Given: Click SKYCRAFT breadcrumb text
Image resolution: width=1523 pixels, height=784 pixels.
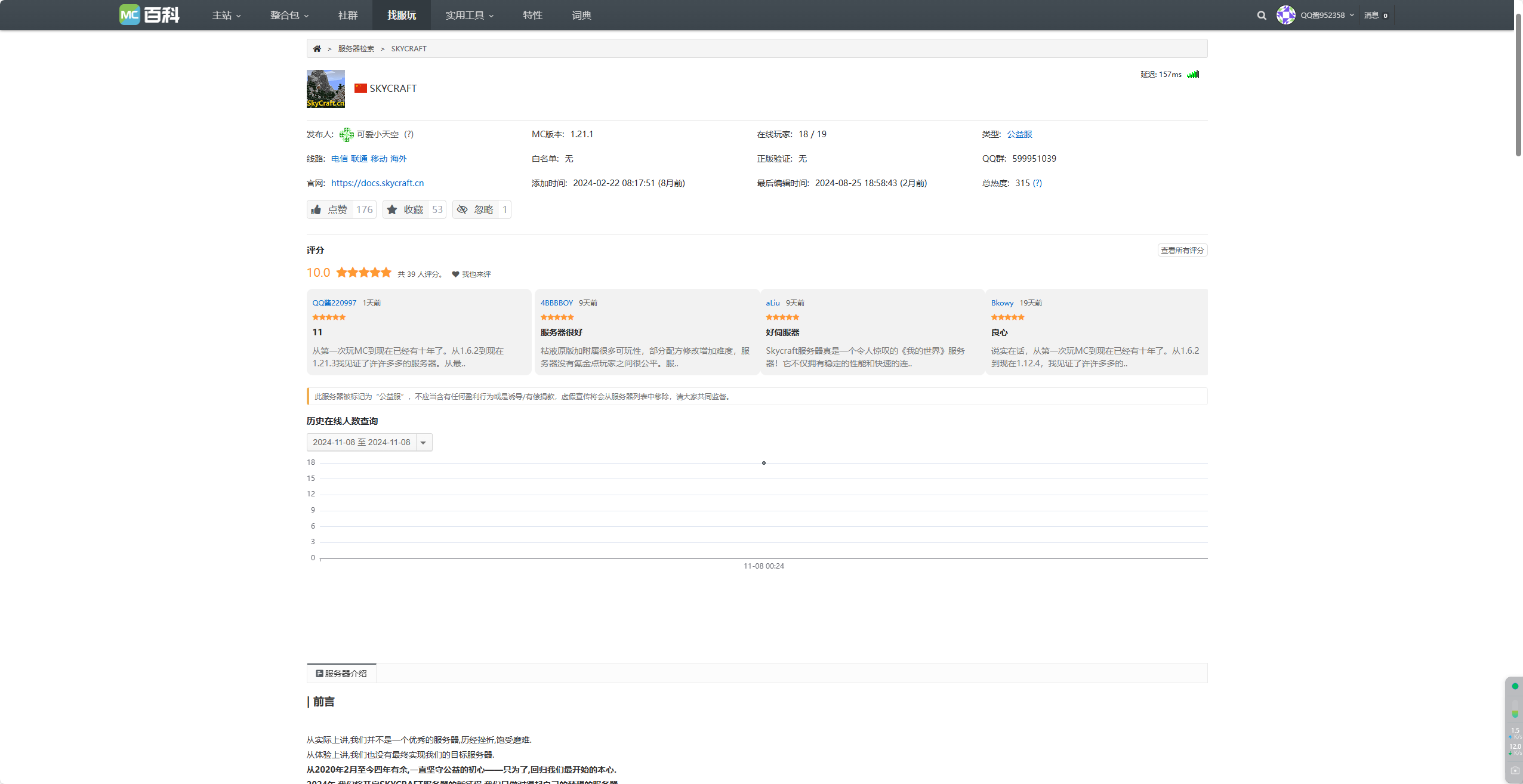Looking at the screenshot, I should click(x=409, y=49).
